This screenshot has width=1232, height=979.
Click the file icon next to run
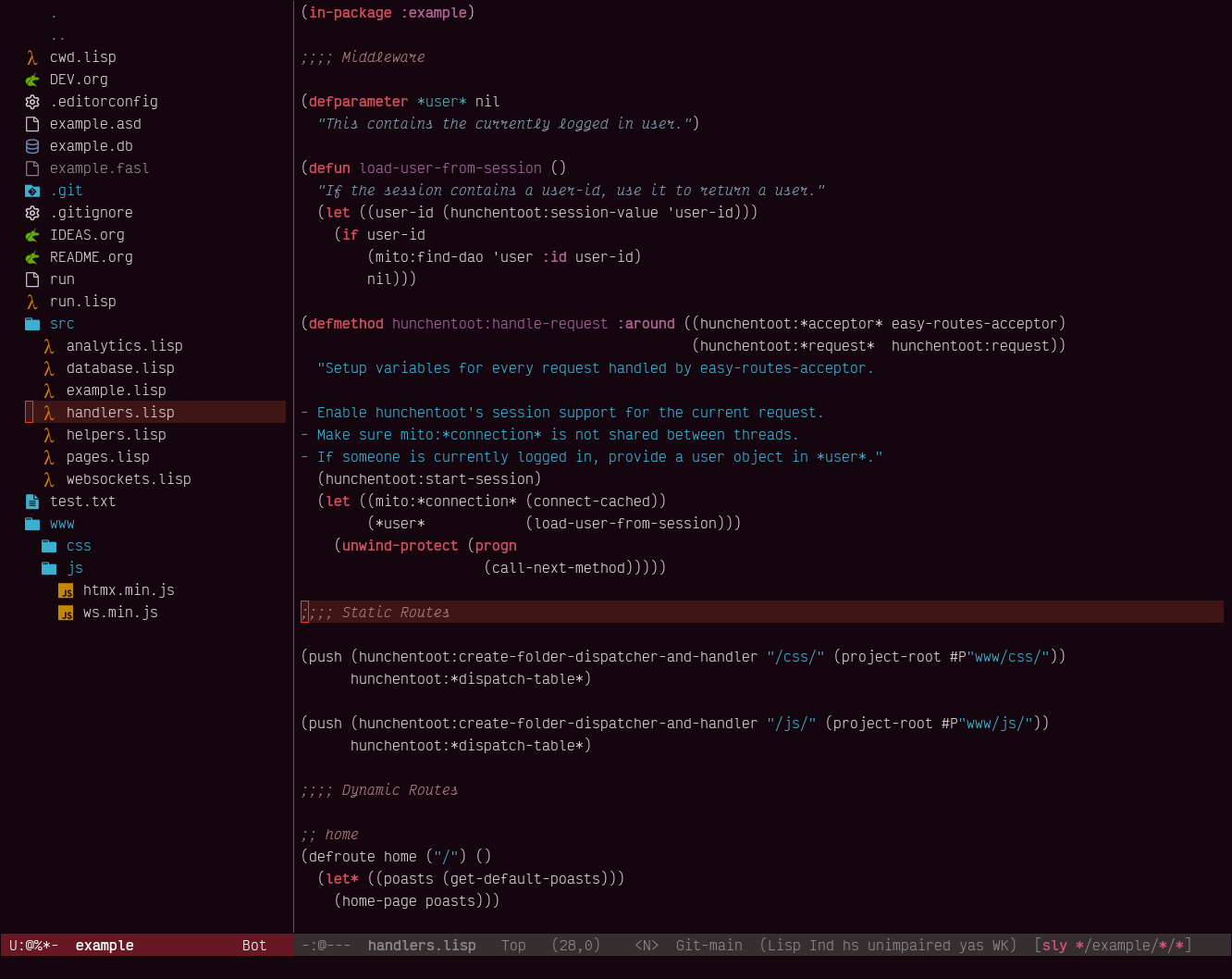click(x=32, y=279)
